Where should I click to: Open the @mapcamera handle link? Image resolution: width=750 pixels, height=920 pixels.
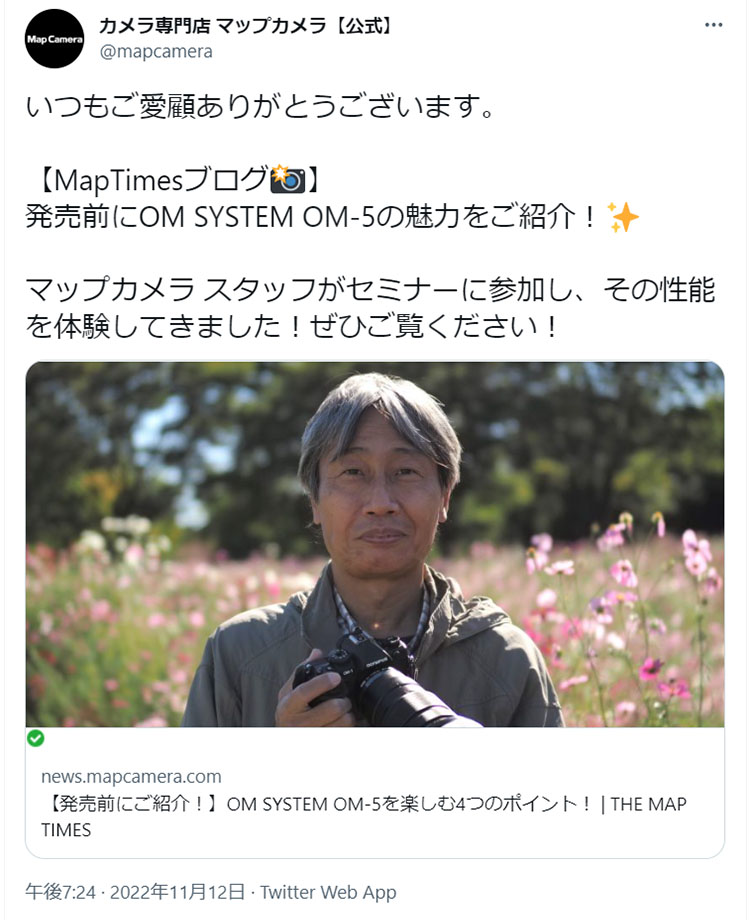[156, 52]
